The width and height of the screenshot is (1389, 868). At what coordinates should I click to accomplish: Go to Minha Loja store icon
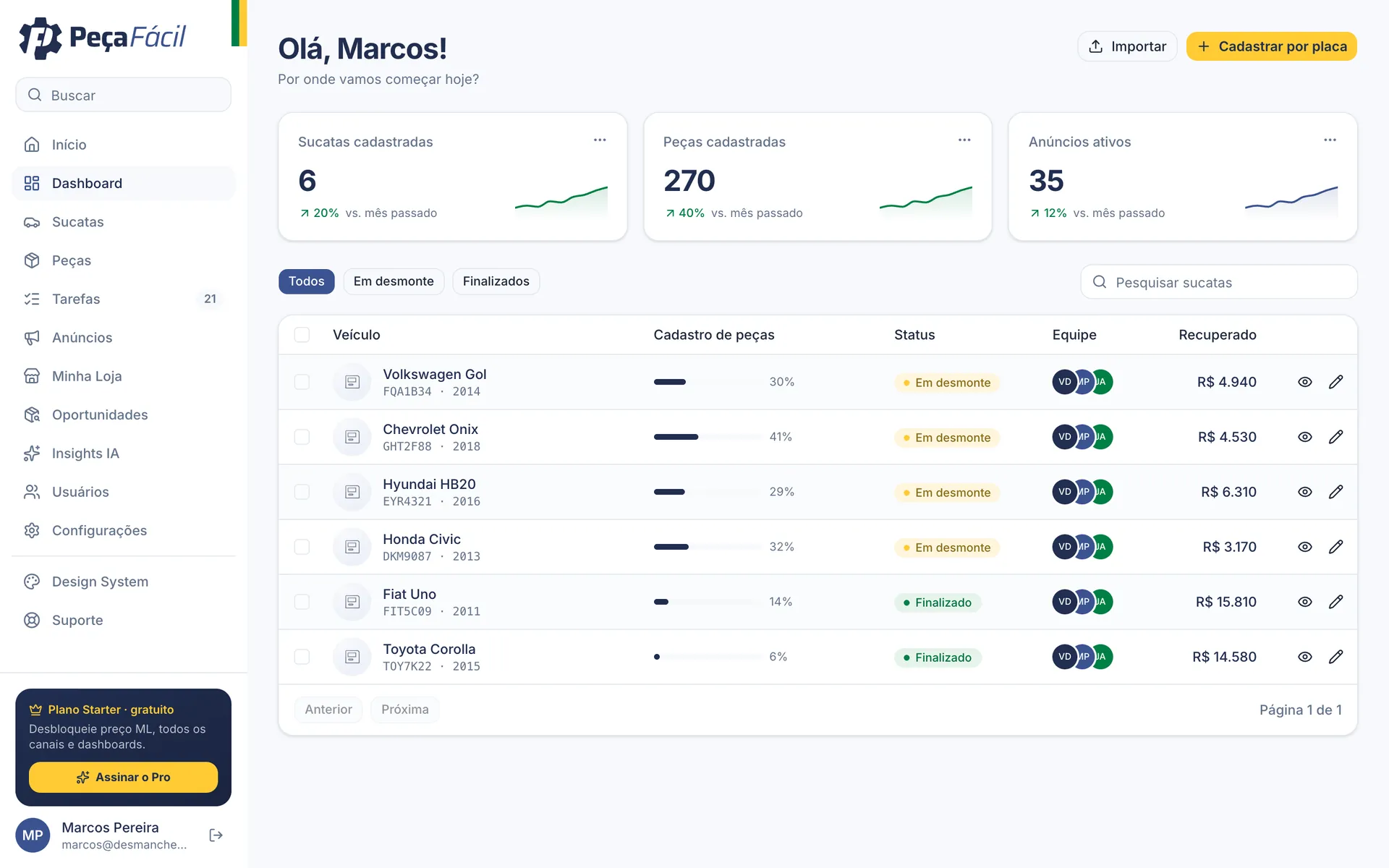(x=32, y=376)
